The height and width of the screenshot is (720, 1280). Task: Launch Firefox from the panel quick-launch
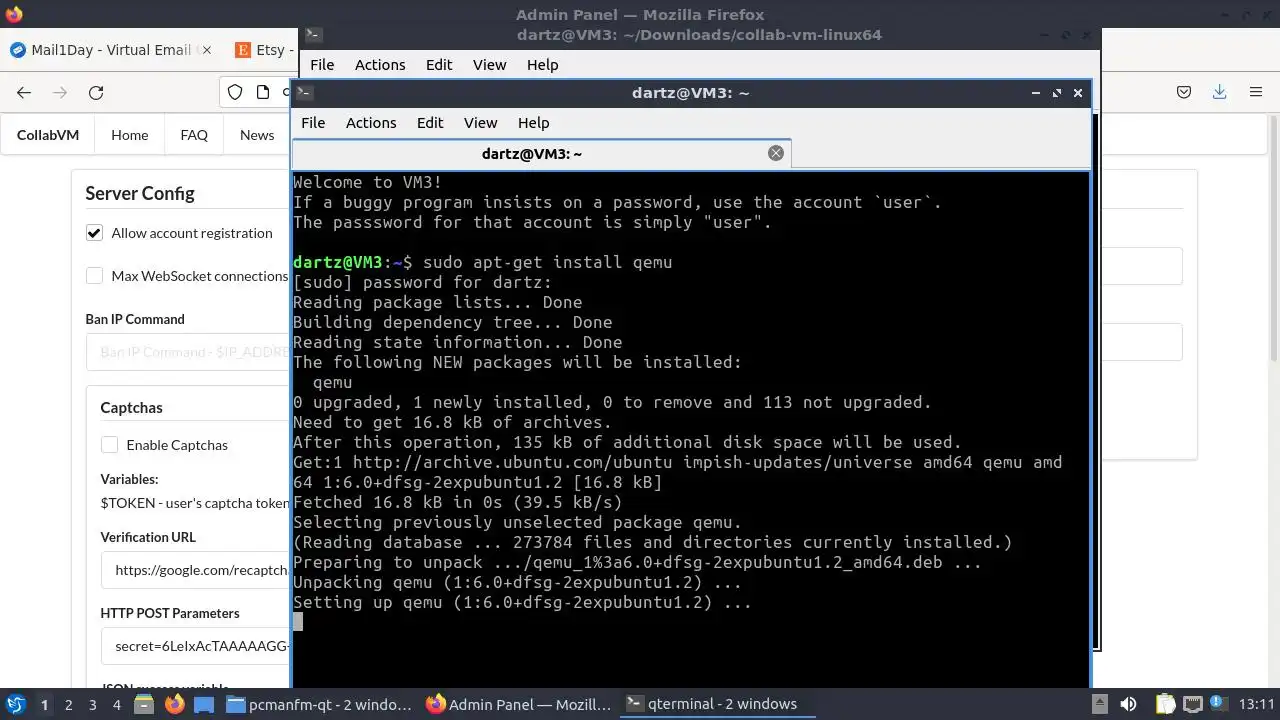[x=174, y=704]
